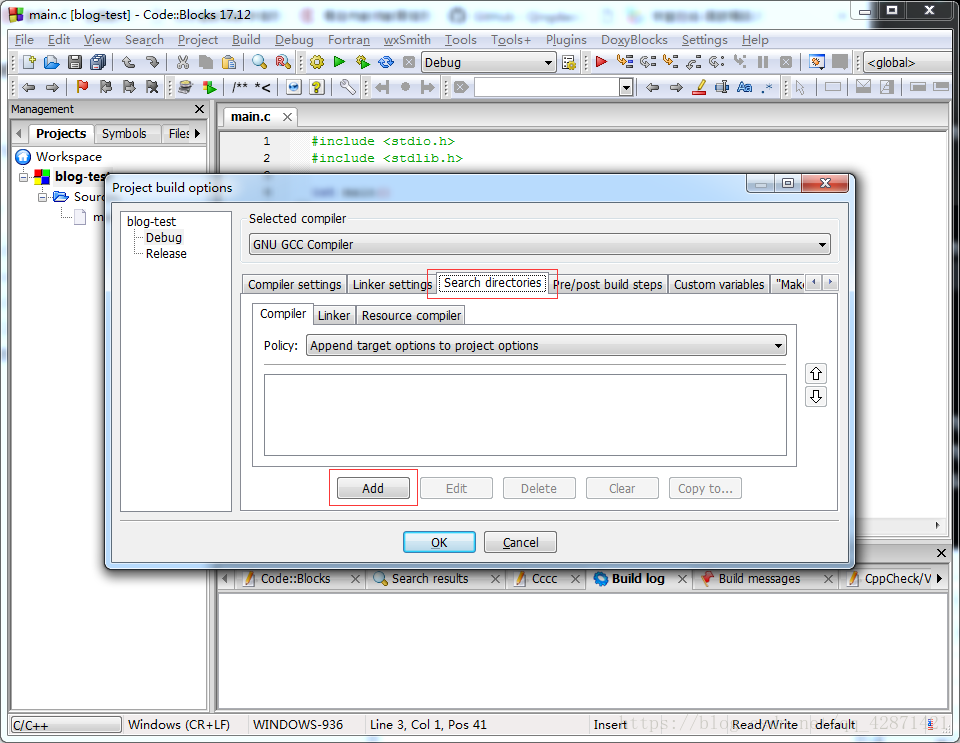Viewport: 960px width, 743px height.
Task: Open the Selected compiler dropdown
Action: tap(539, 245)
